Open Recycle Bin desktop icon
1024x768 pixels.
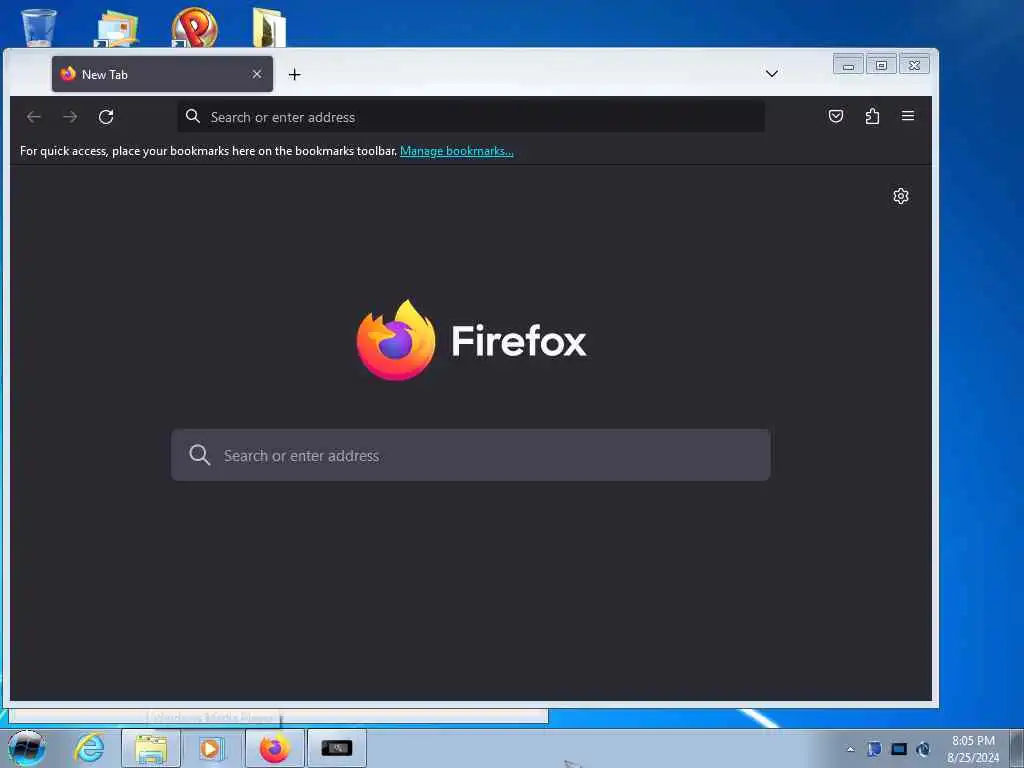click(x=39, y=27)
